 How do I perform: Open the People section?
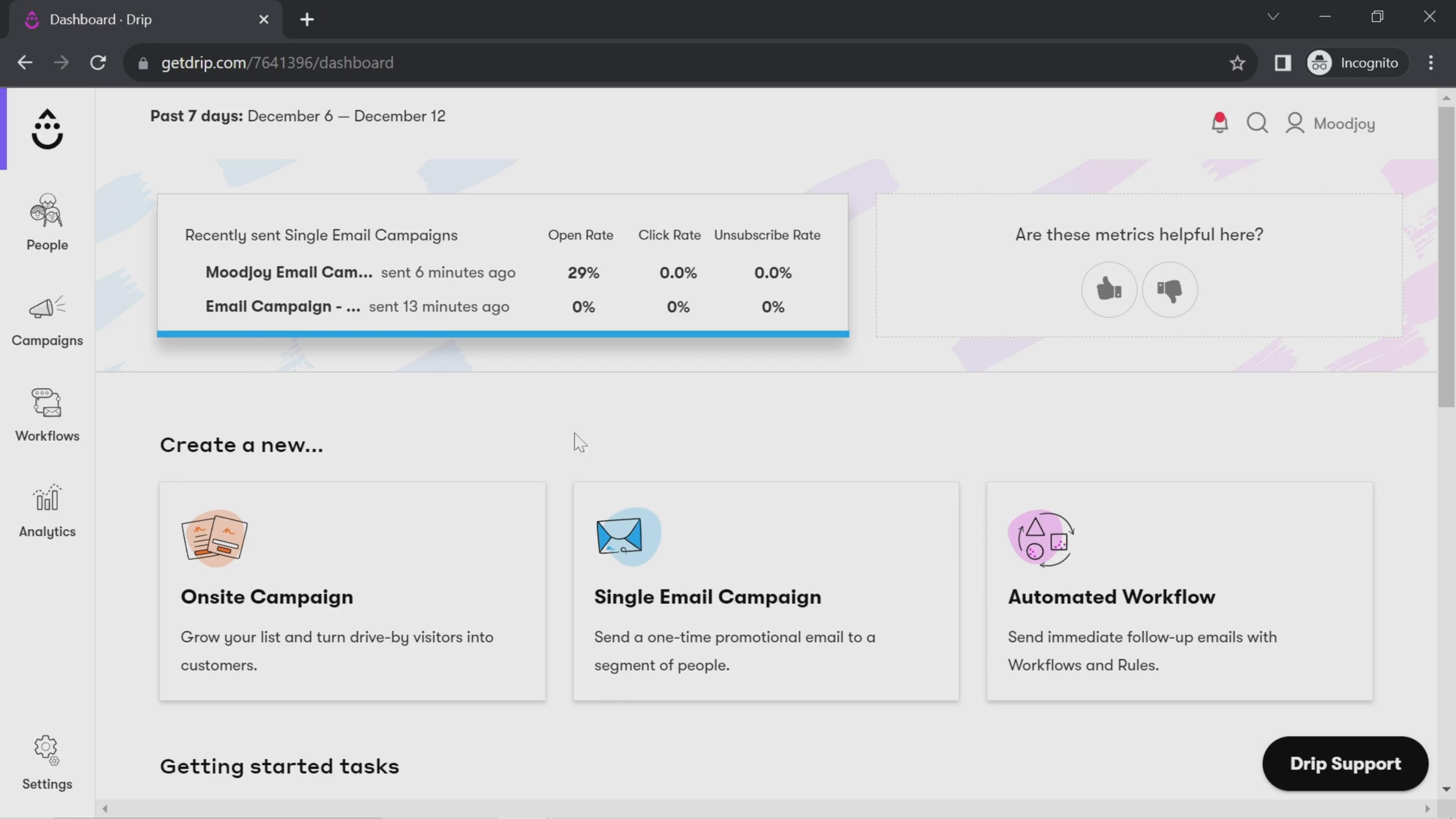pos(47,221)
